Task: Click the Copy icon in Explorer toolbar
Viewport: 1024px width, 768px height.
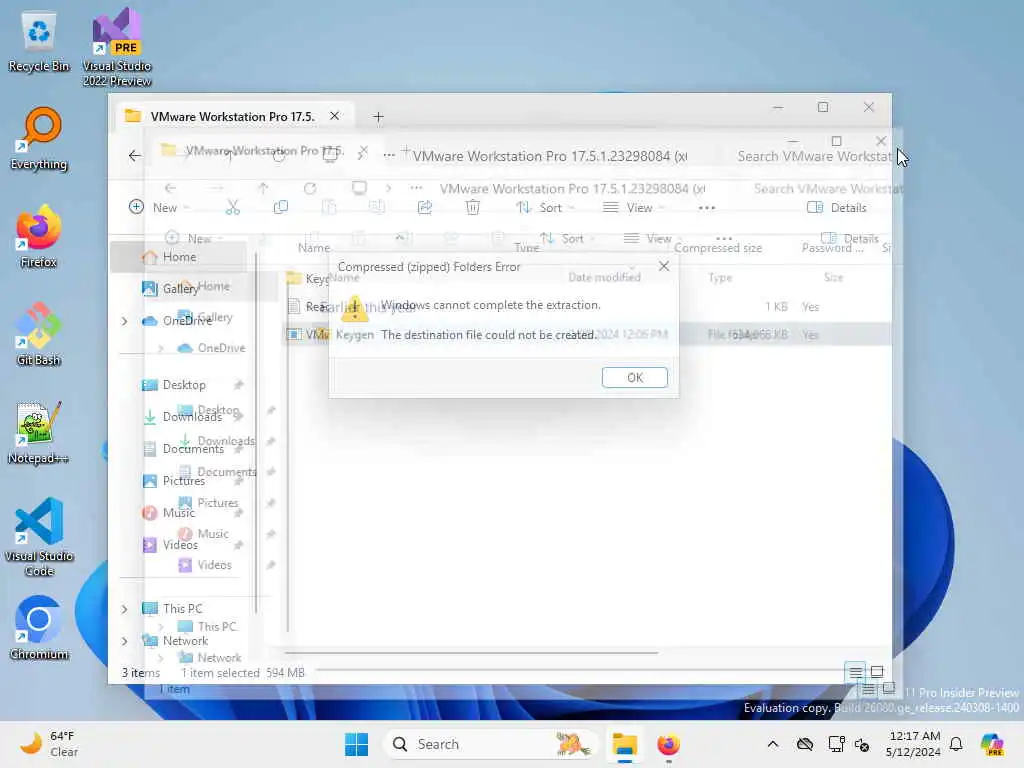Action: 281,207
